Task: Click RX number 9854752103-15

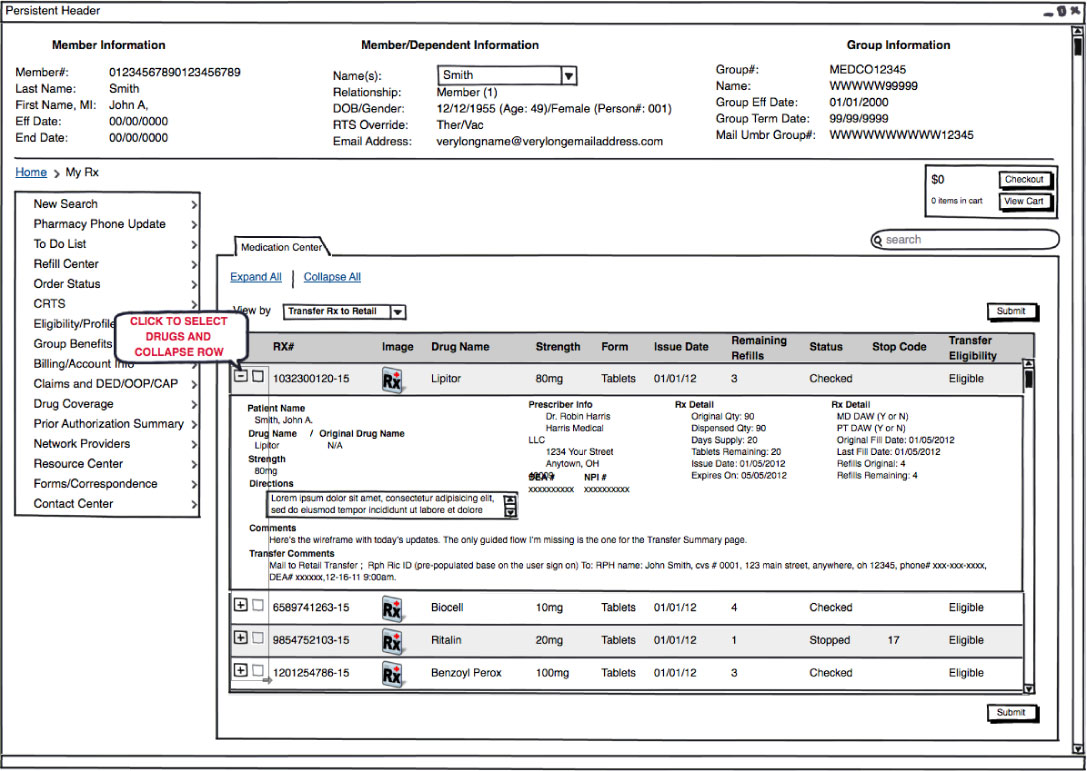Action: click(311, 641)
